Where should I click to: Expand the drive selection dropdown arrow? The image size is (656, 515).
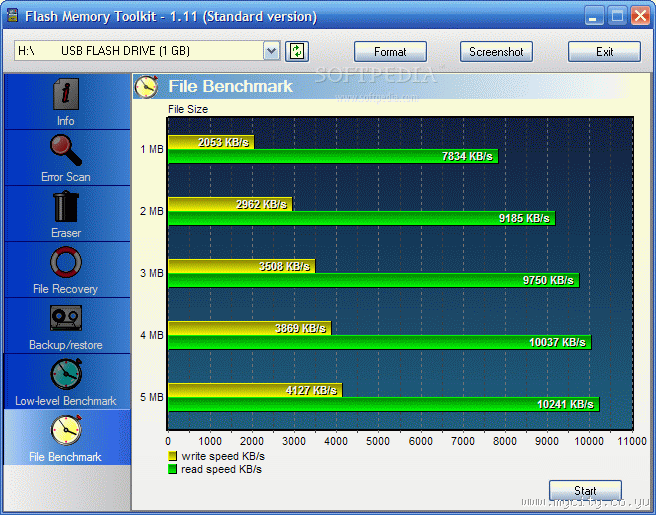coord(272,51)
